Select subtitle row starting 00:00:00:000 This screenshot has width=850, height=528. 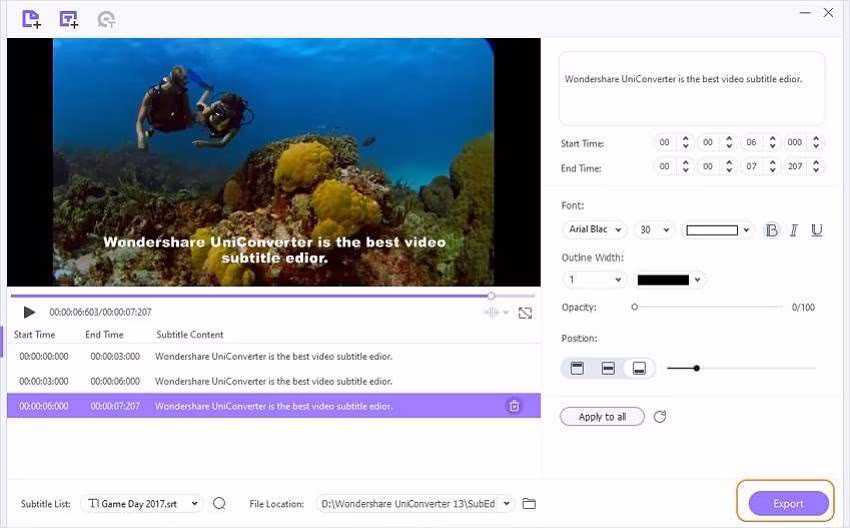pyautogui.click(x=274, y=357)
